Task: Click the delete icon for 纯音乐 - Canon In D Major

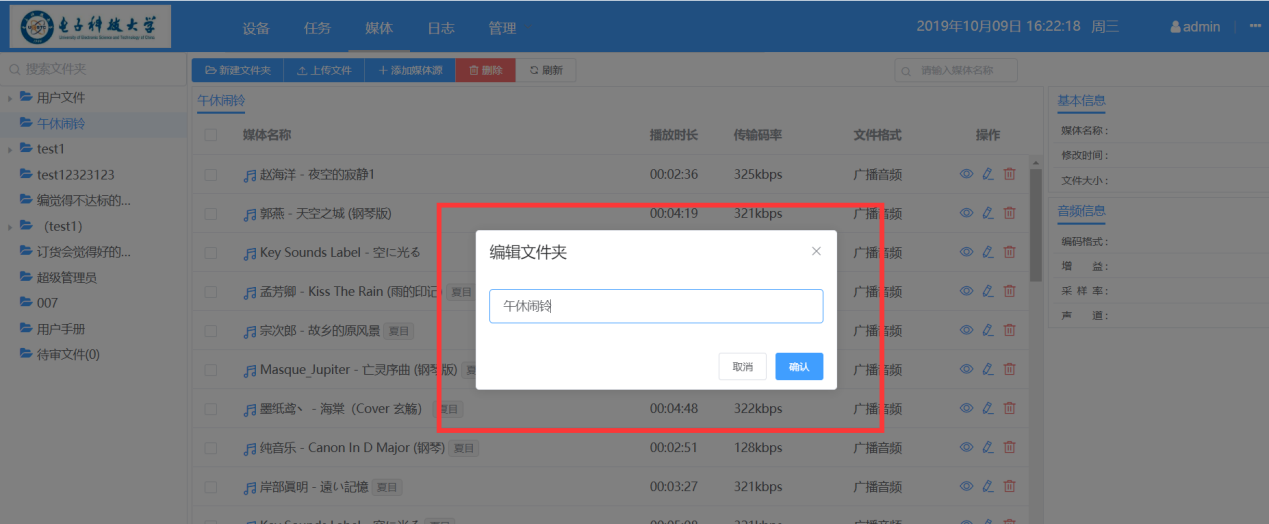Action: click(1009, 447)
